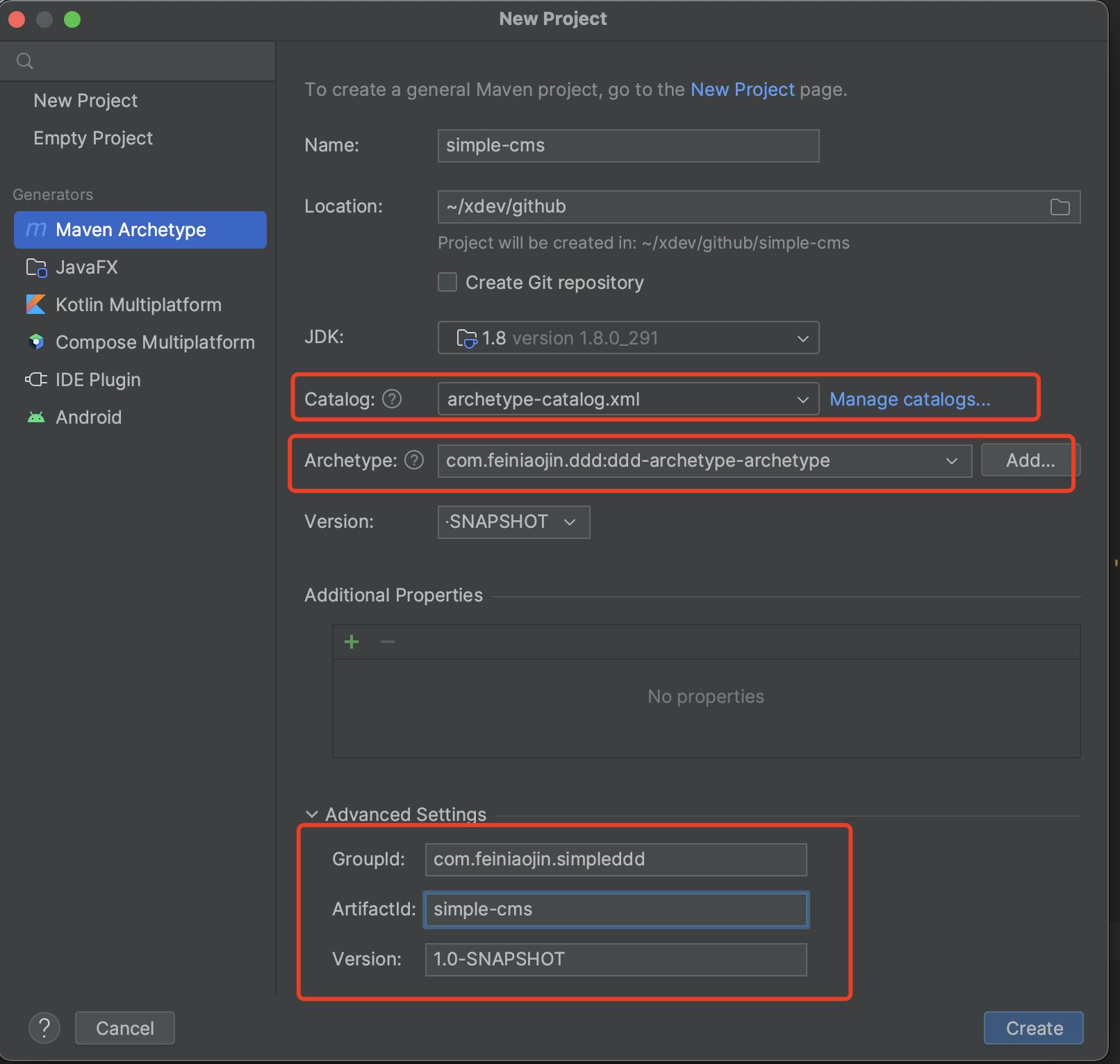Collapse the Advanced Settings section
Image resolution: width=1120 pixels, height=1064 pixels.
pos(313,814)
